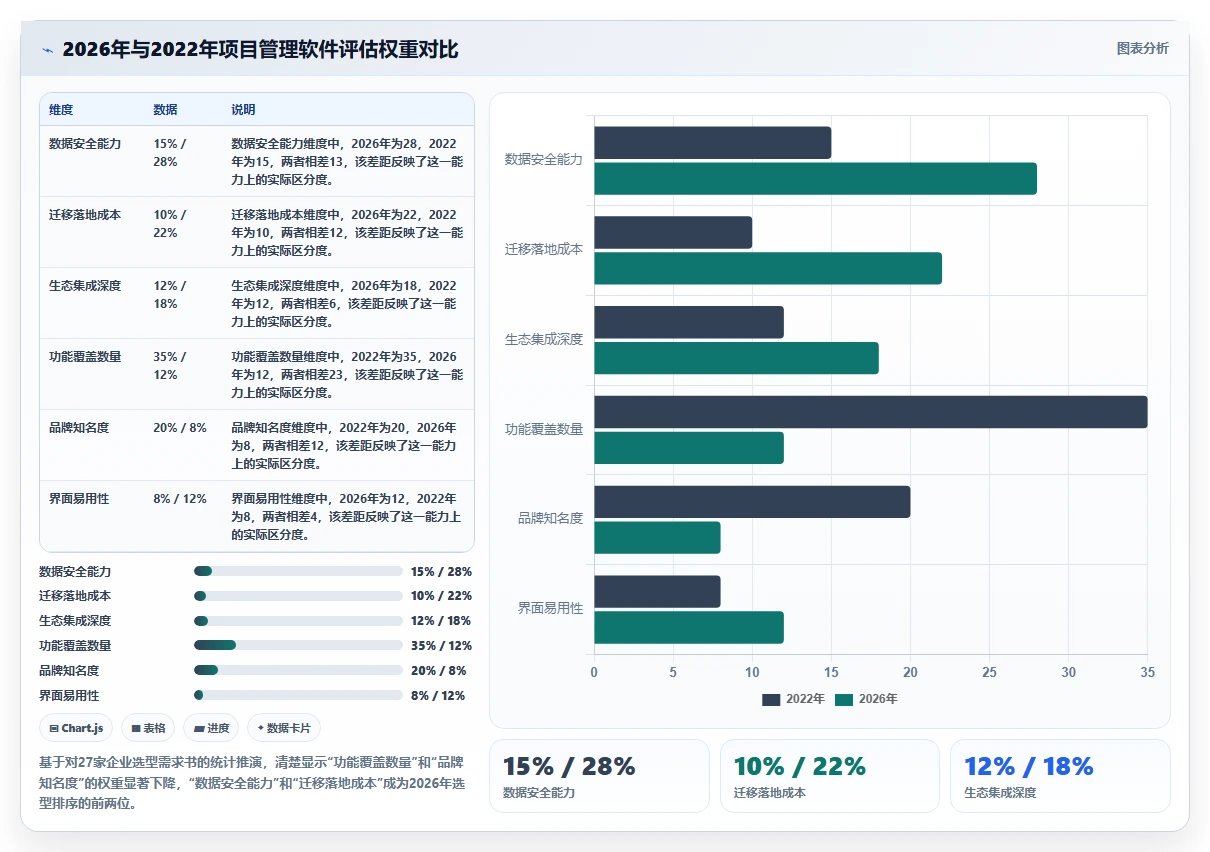Click the 35 tick on the x-axis
This screenshot has height=852, width=1210.
pos(1147,673)
